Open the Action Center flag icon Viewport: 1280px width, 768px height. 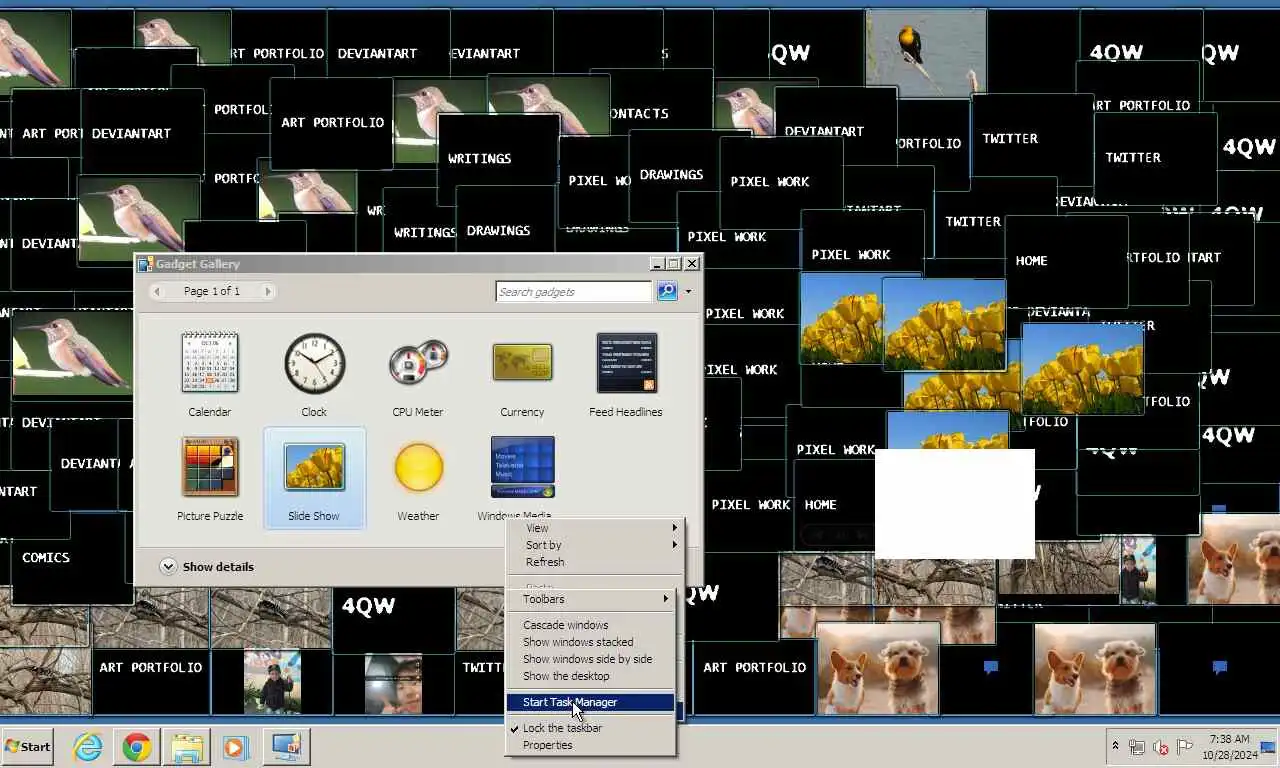click(x=1184, y=747)
